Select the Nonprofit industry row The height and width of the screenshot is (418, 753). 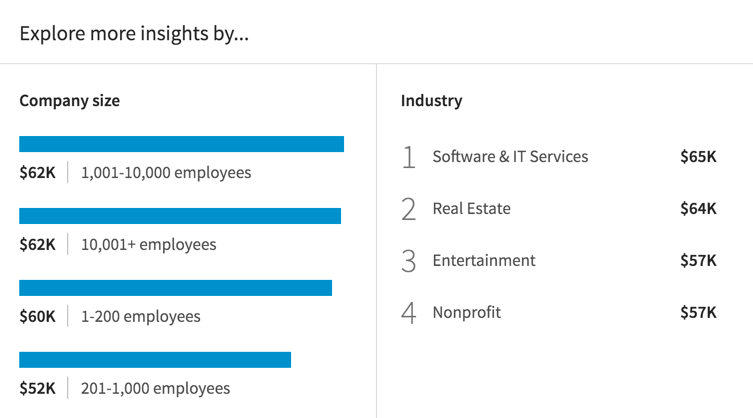pos(559,312)
